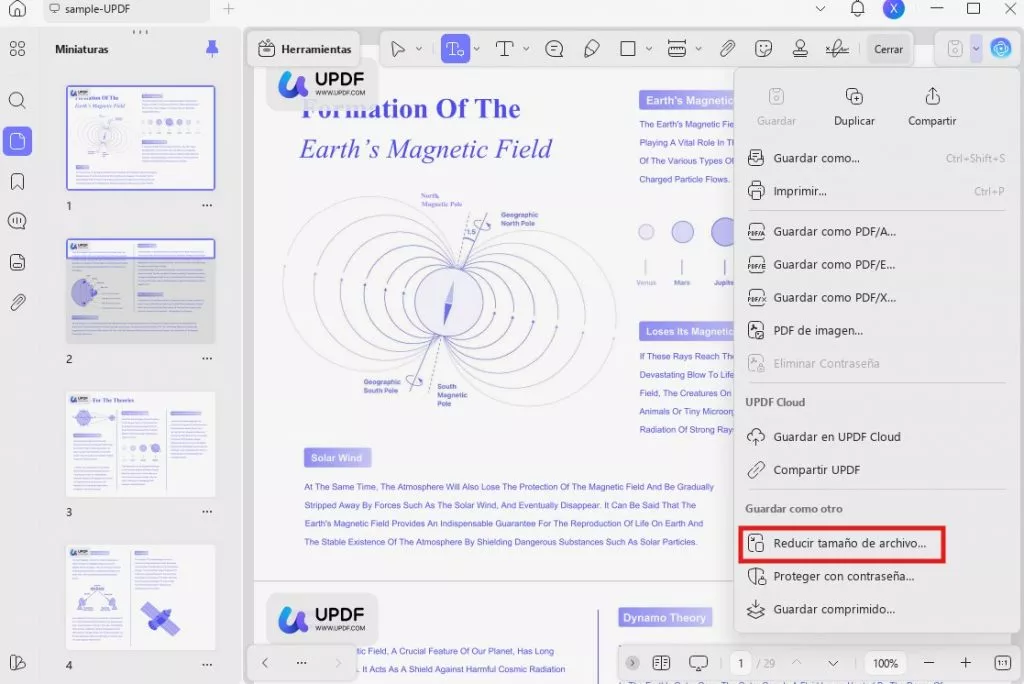This screenshot has height=684, width=1024.
Task: Click the 100% zoom level field
Action: click(x=885, y=663)
